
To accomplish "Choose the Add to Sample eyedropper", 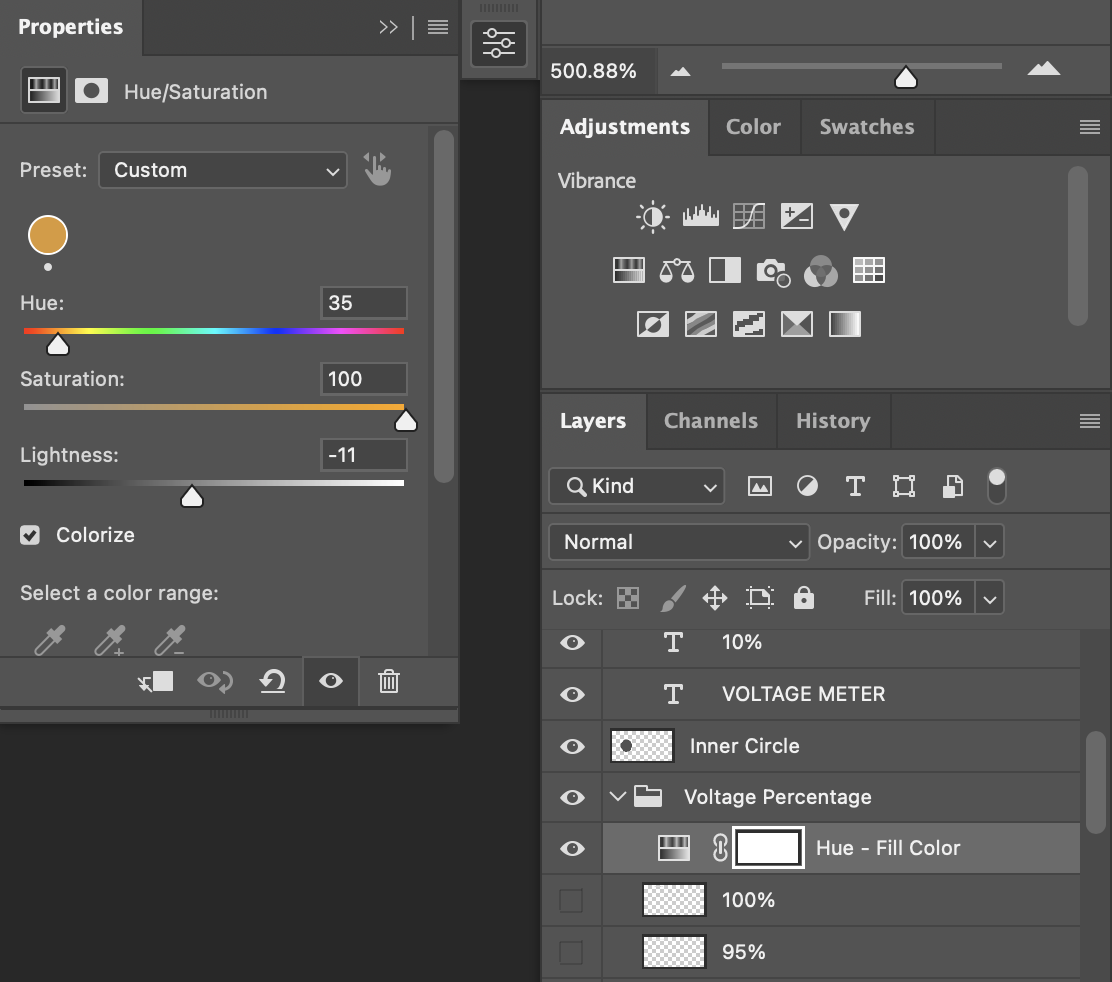I will coord(110,640).
